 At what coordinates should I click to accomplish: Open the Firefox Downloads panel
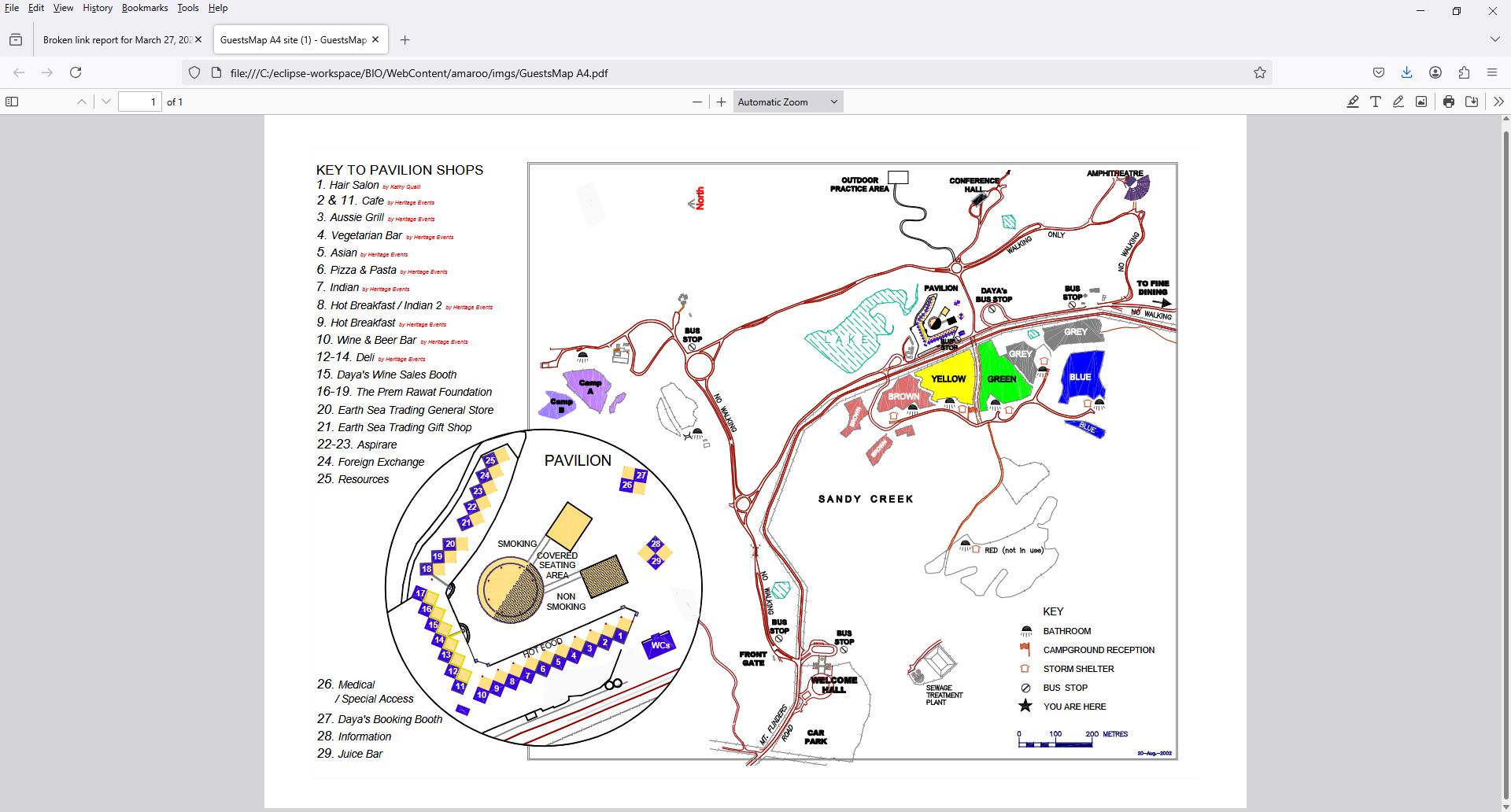tap(1406, 72)
